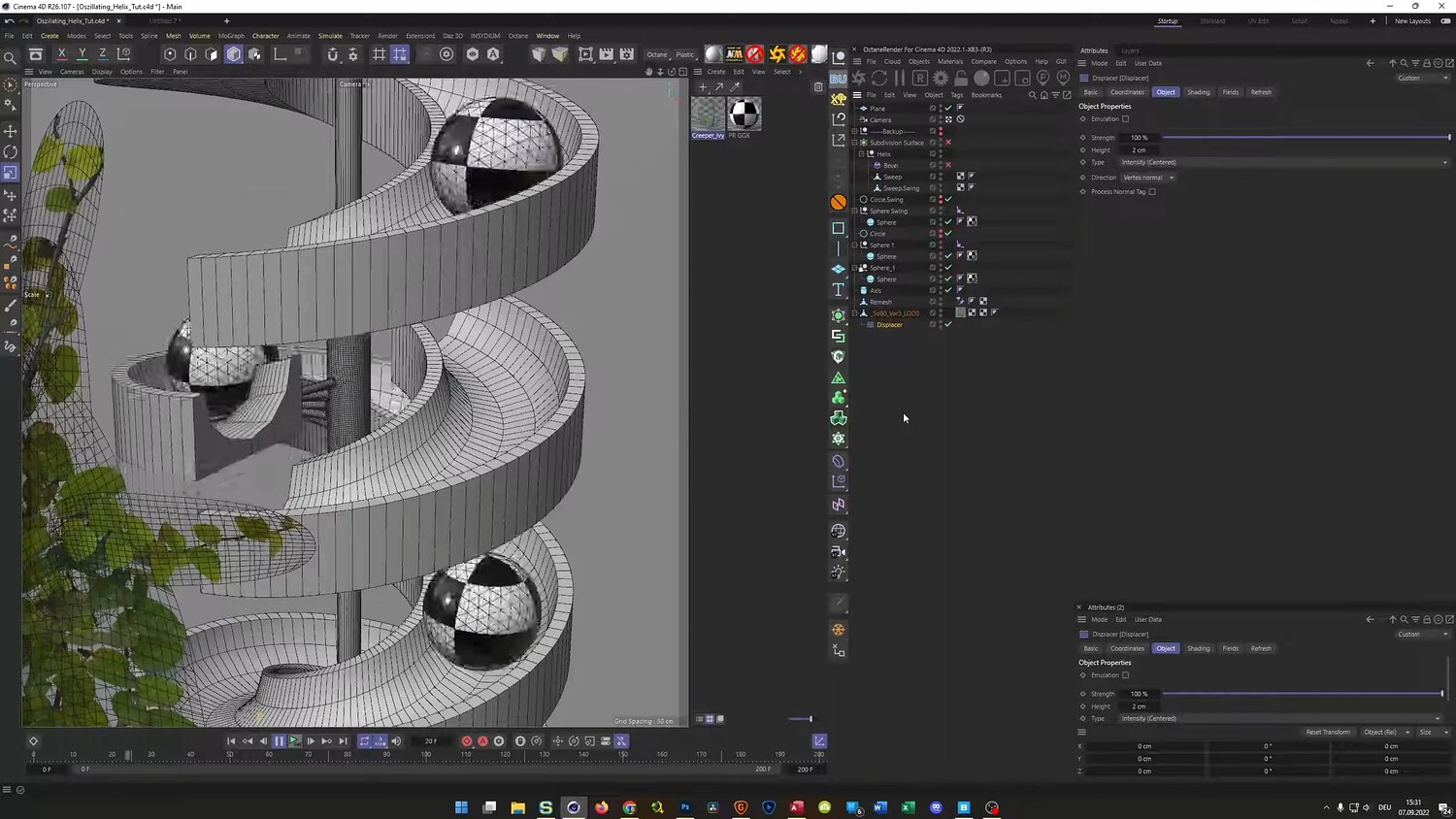The width and height of the screenshot is (1456, 819).
Task: Click the Reset Transform button
Action: (x=1328, y=732)
